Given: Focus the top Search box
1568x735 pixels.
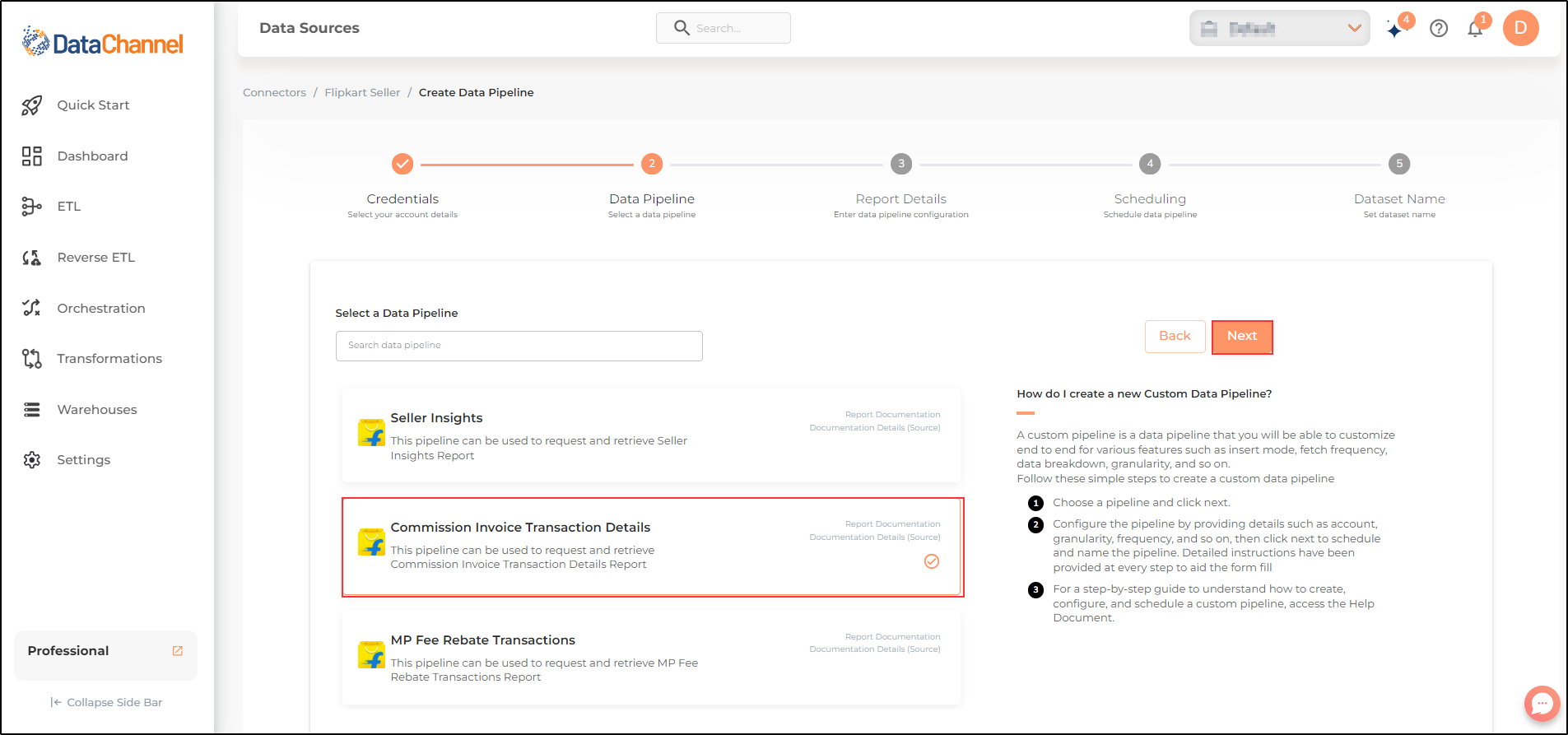Looking at the screenshot, I should tap(724, 28).
